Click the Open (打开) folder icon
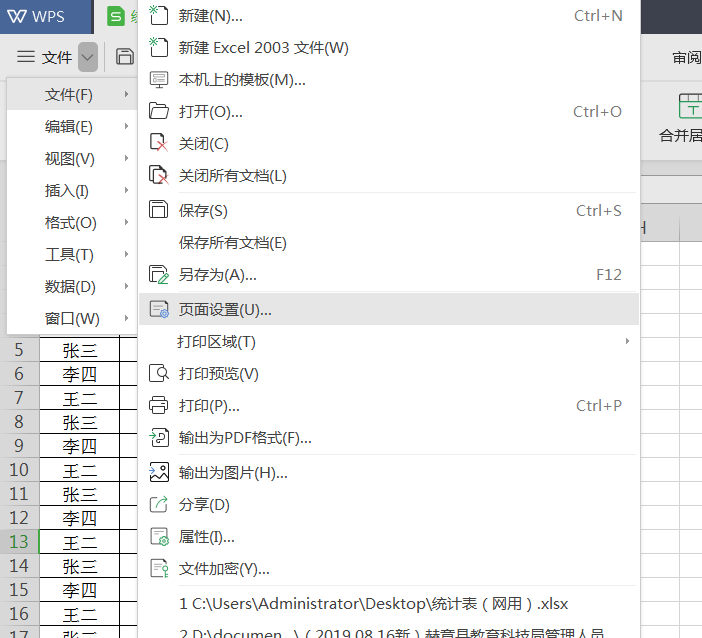 click(x=158, y=111)
